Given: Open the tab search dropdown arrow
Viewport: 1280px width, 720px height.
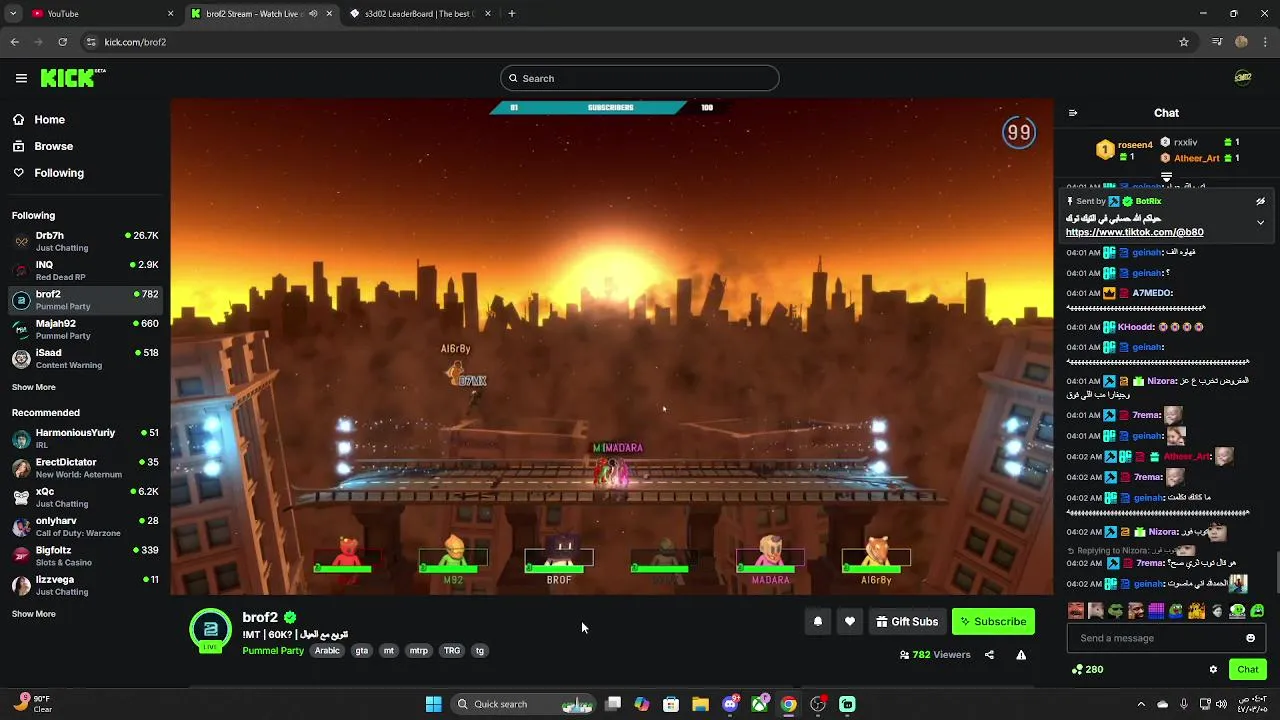Looking at the screenshot, I should point(13,14).
